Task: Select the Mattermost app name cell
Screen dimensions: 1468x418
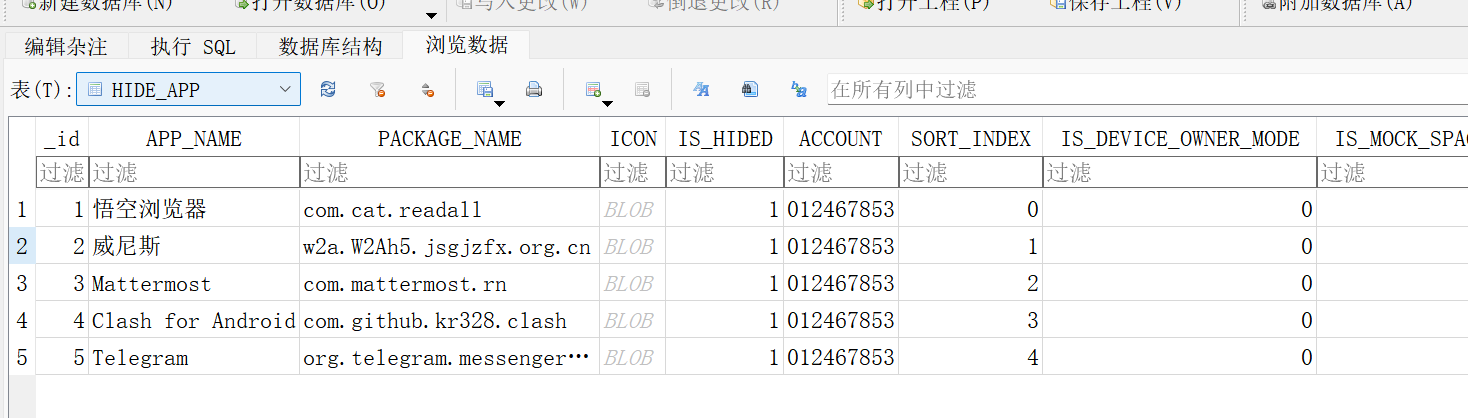Action: click(194, 284)
